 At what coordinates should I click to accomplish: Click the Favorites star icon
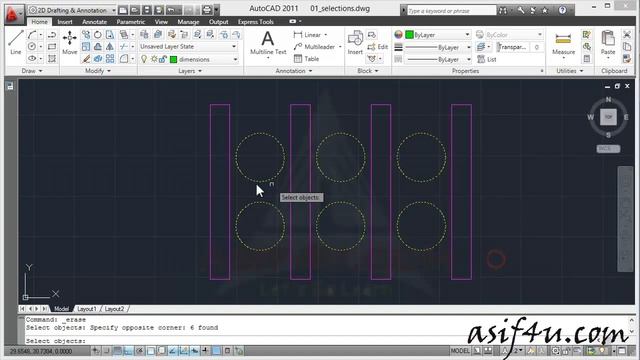pos(545,11)
